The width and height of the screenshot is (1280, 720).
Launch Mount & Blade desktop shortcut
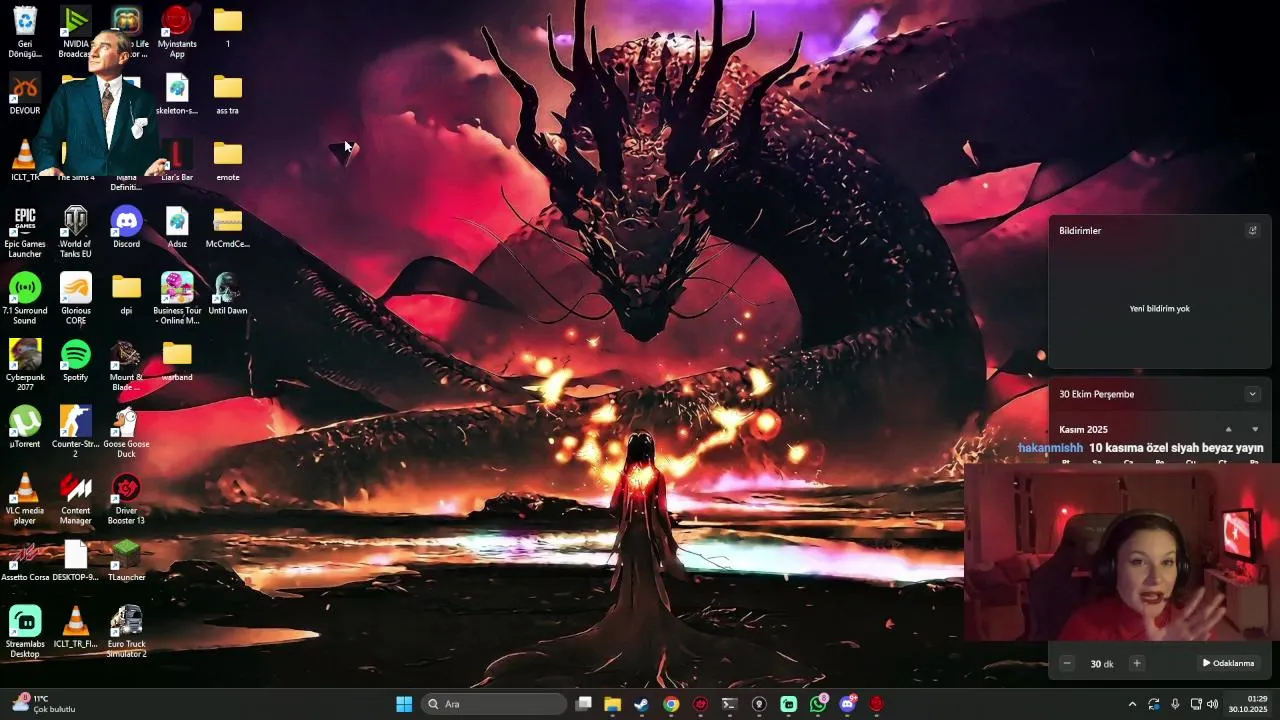click(x=127, y=365)
